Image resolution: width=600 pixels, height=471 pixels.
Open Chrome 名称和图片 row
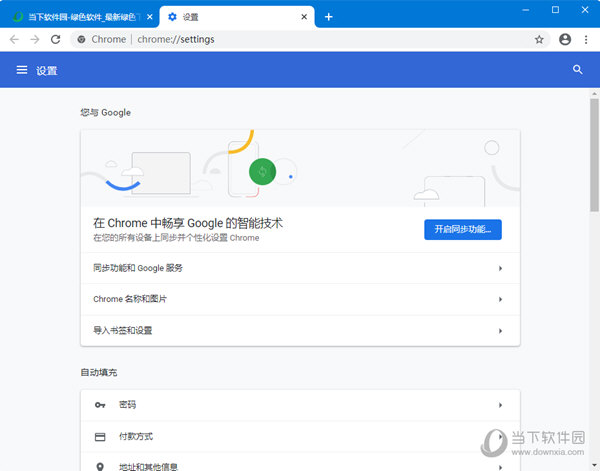click(x=300, y=299)
